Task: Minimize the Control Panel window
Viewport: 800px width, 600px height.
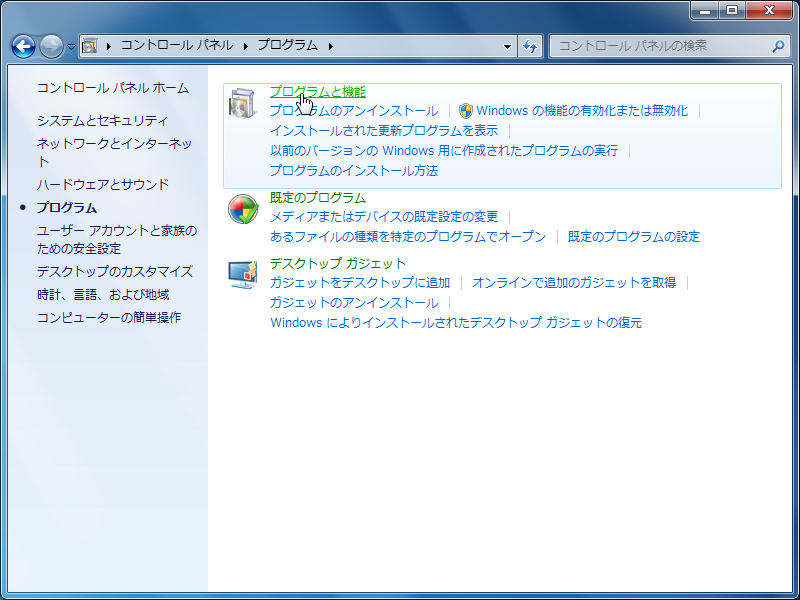Action: tap(706, 10)
